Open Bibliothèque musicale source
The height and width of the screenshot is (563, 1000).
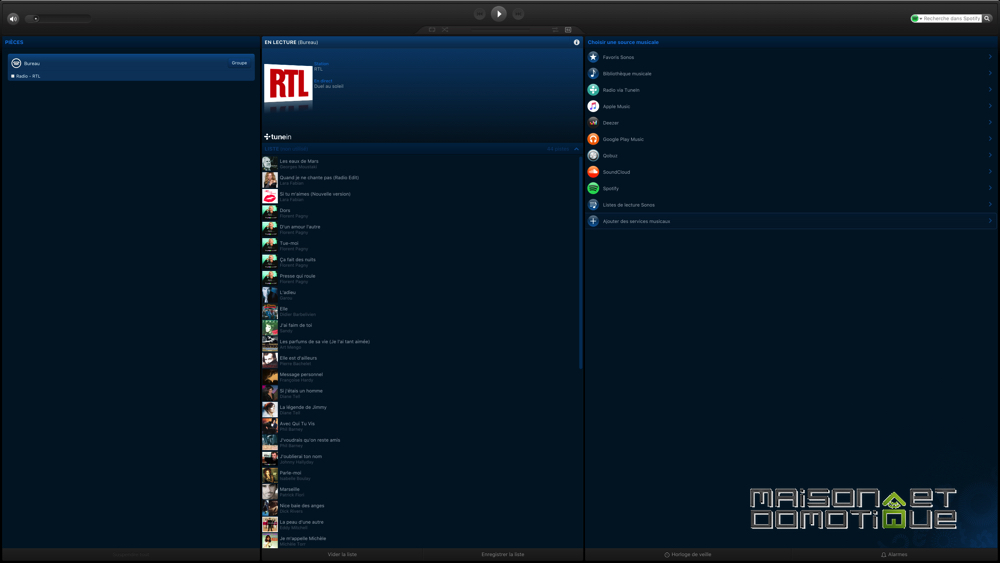click(791, 73)
